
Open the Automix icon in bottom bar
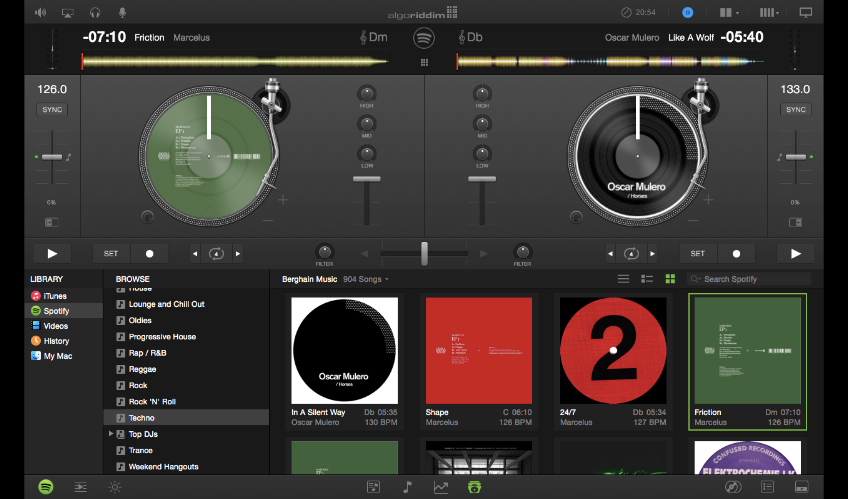click(81, 487)
